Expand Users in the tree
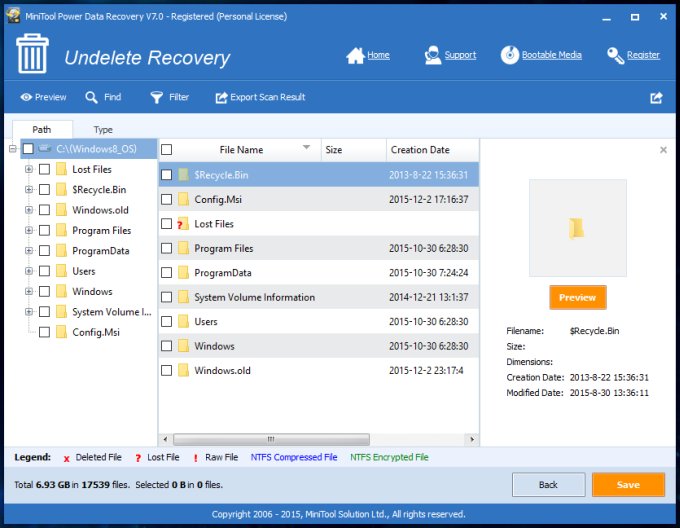This screenshot has width=680, height=528. coord(29,271)
